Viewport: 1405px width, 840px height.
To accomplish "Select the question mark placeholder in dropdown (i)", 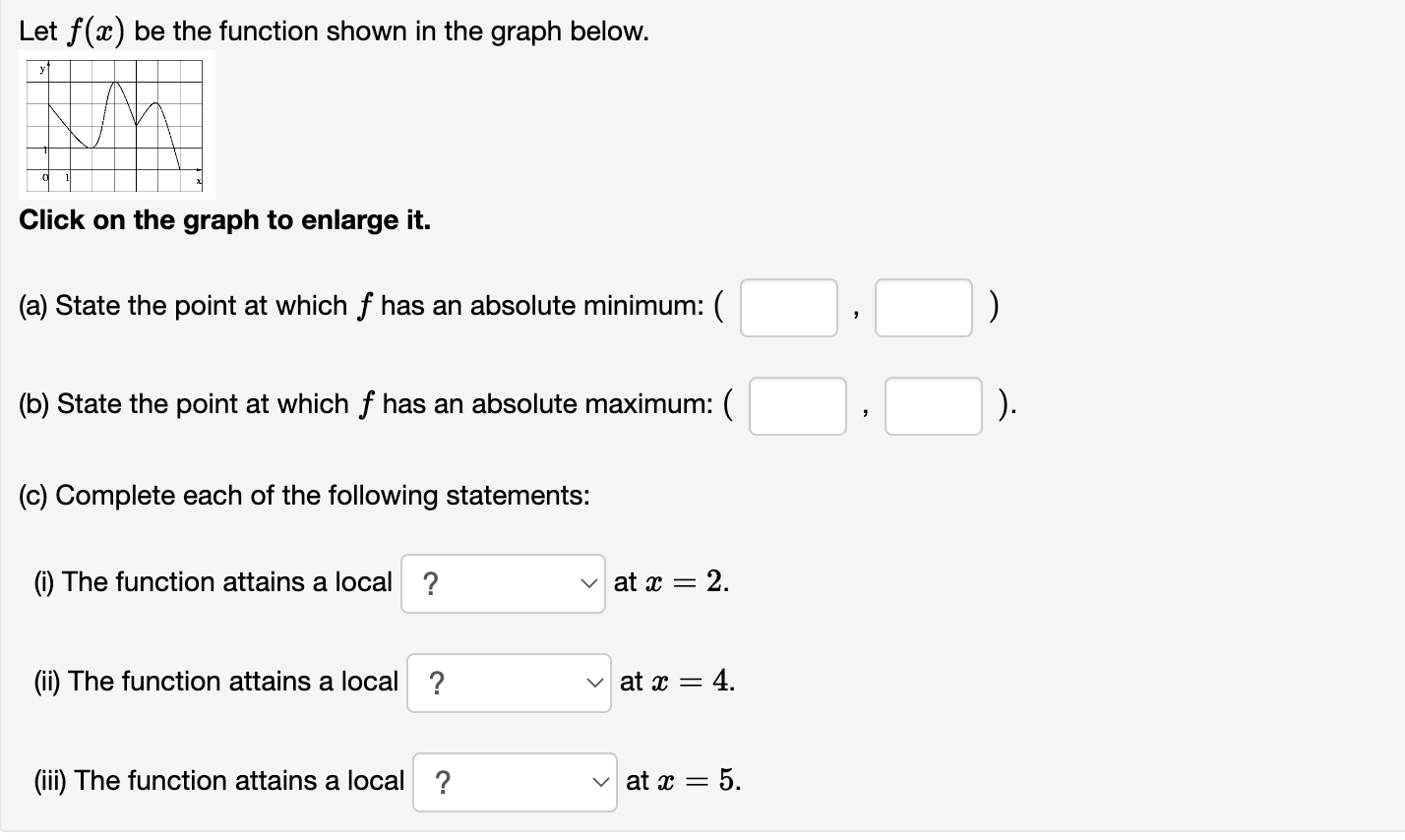I will (433, 582).
